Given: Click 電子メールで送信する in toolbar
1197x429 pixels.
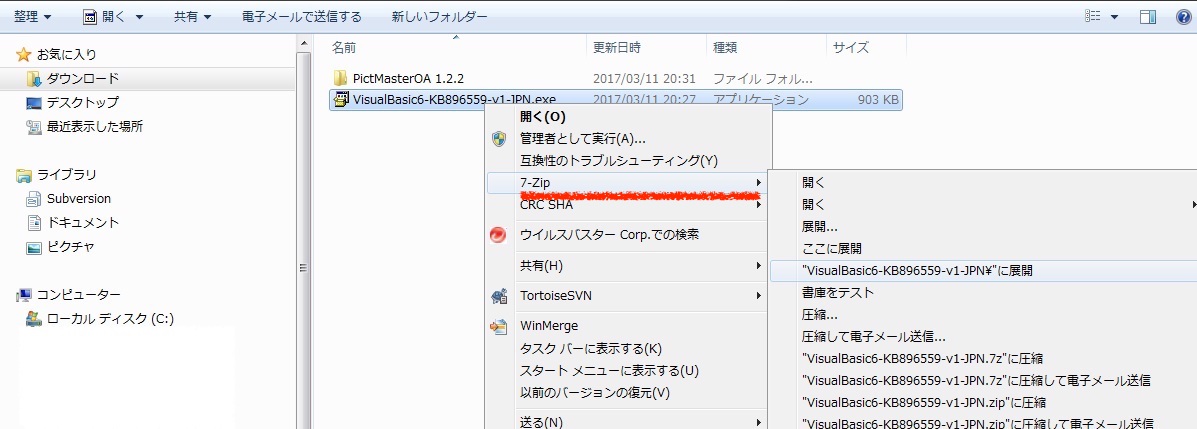Looking at the screenshot, I should pos(302,16).
